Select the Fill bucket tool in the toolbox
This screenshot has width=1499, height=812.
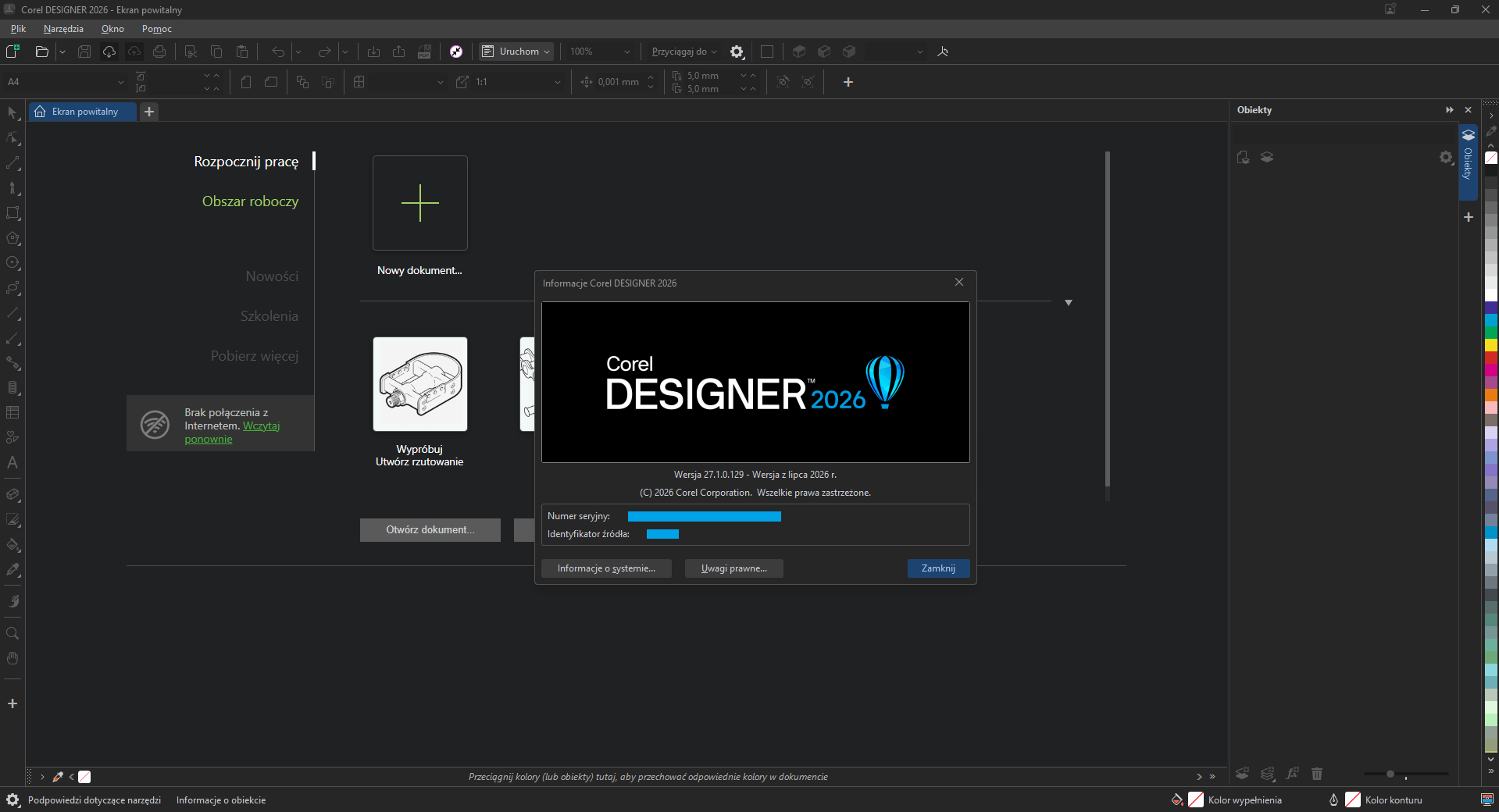click(x=12, y=545)
